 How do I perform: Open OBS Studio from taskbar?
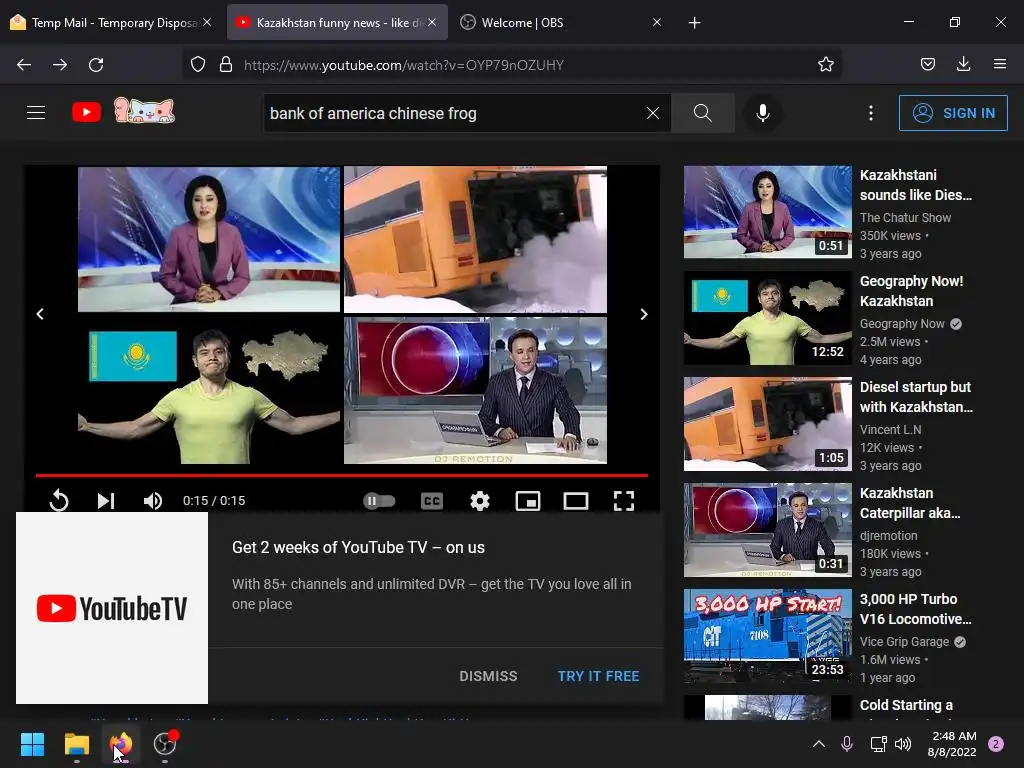pyautogui.click(x=165, y=744)
